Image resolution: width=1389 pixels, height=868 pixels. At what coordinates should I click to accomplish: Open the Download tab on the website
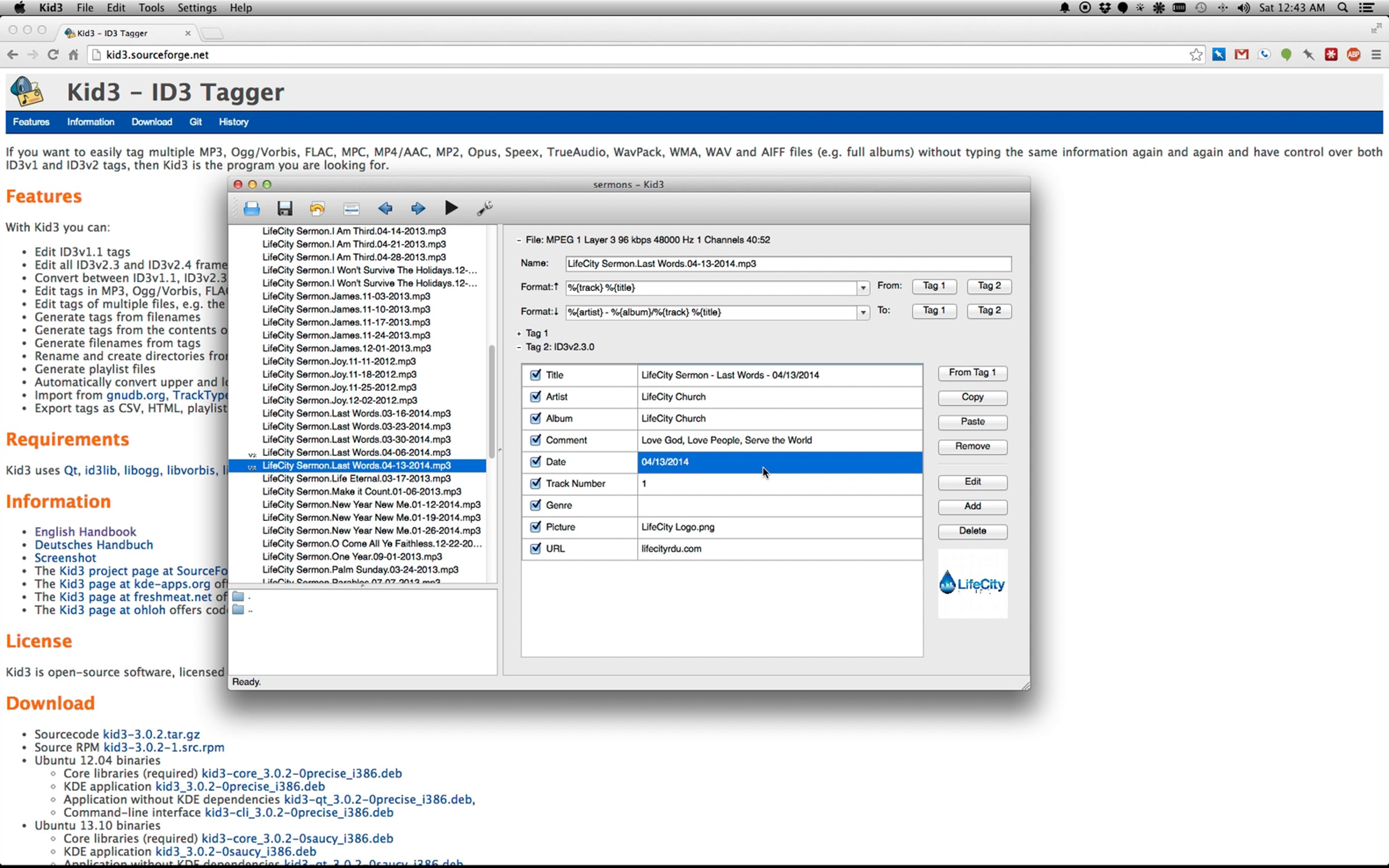[x=152, y=122]
